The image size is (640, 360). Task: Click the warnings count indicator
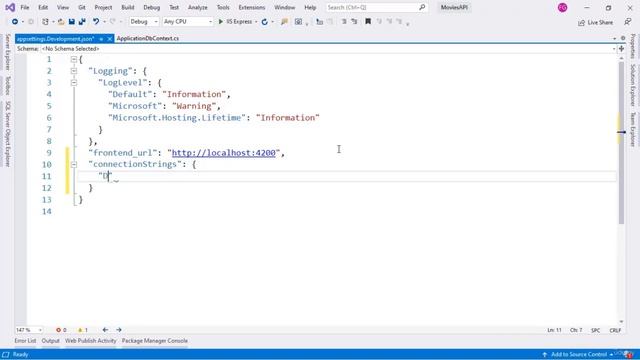(x=82, y=330)
